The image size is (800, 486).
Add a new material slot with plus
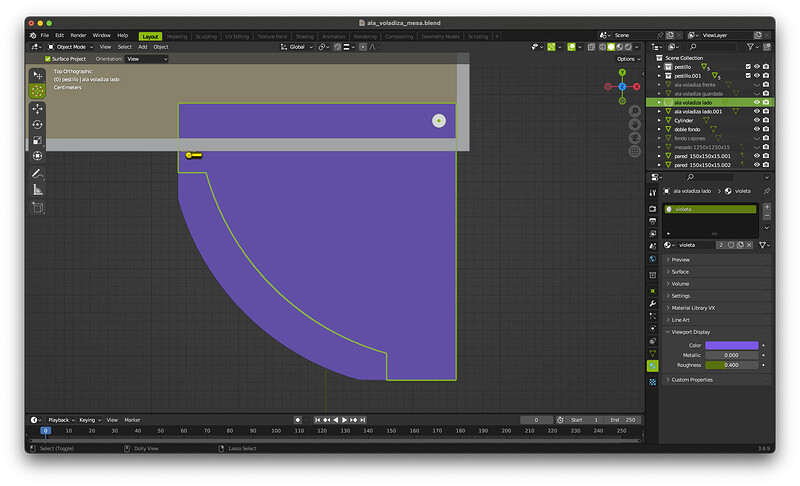[766, 207]
